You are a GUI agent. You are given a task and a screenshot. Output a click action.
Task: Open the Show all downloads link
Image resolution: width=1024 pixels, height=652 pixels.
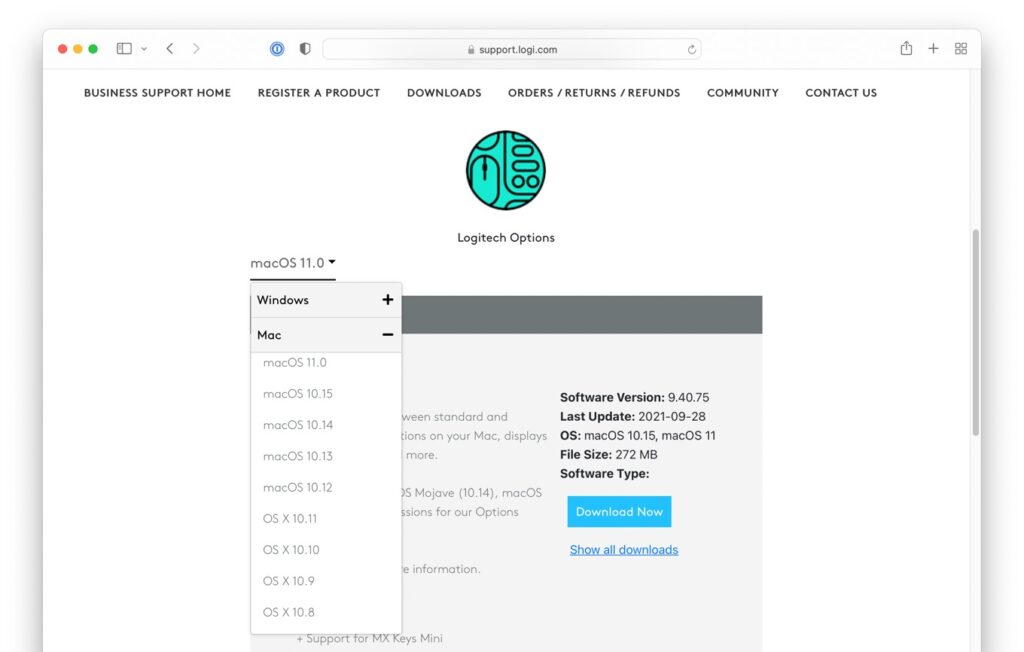[624, 550]
